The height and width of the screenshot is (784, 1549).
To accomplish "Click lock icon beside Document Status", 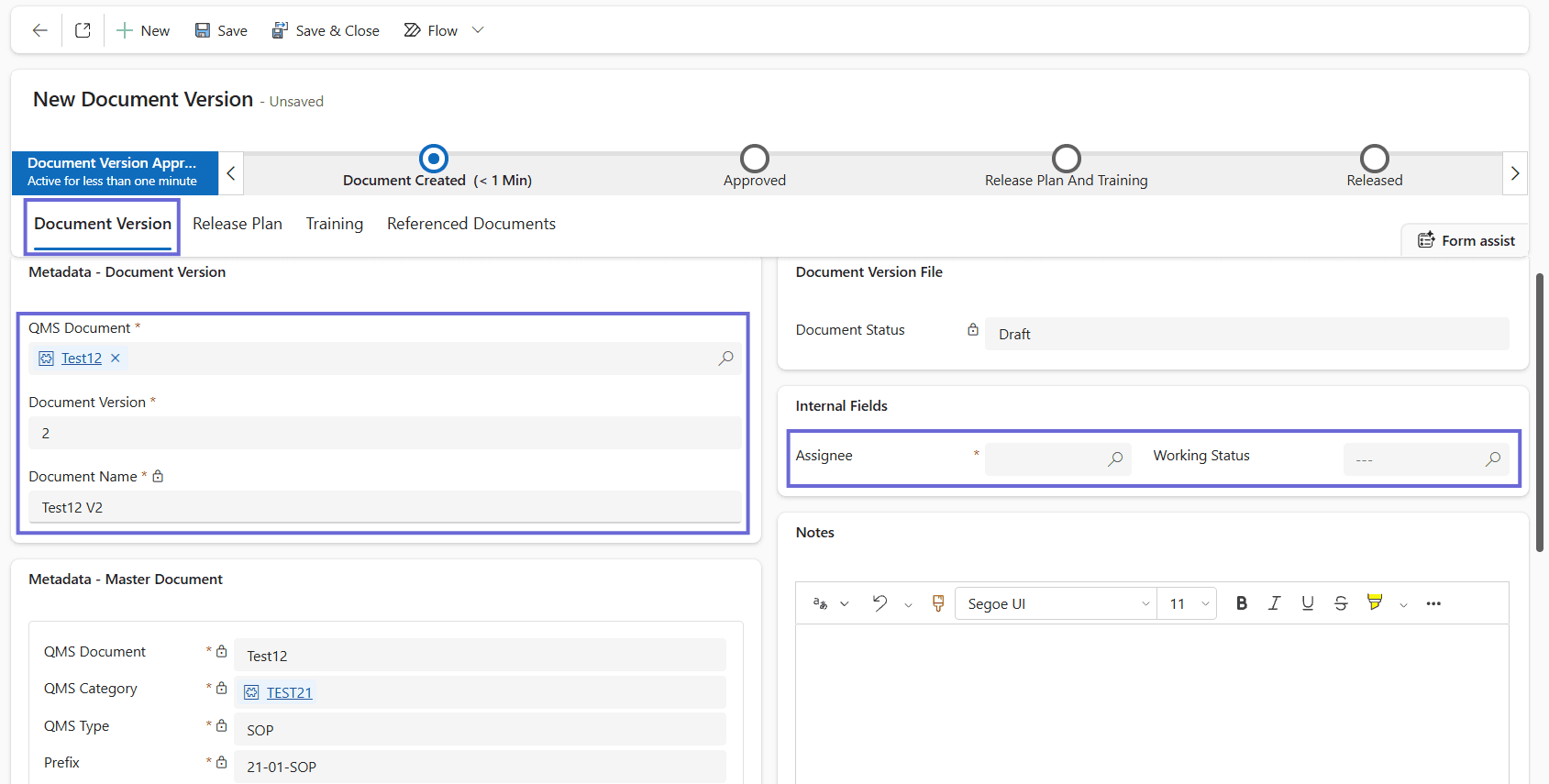I will click(x=973, y=329).
